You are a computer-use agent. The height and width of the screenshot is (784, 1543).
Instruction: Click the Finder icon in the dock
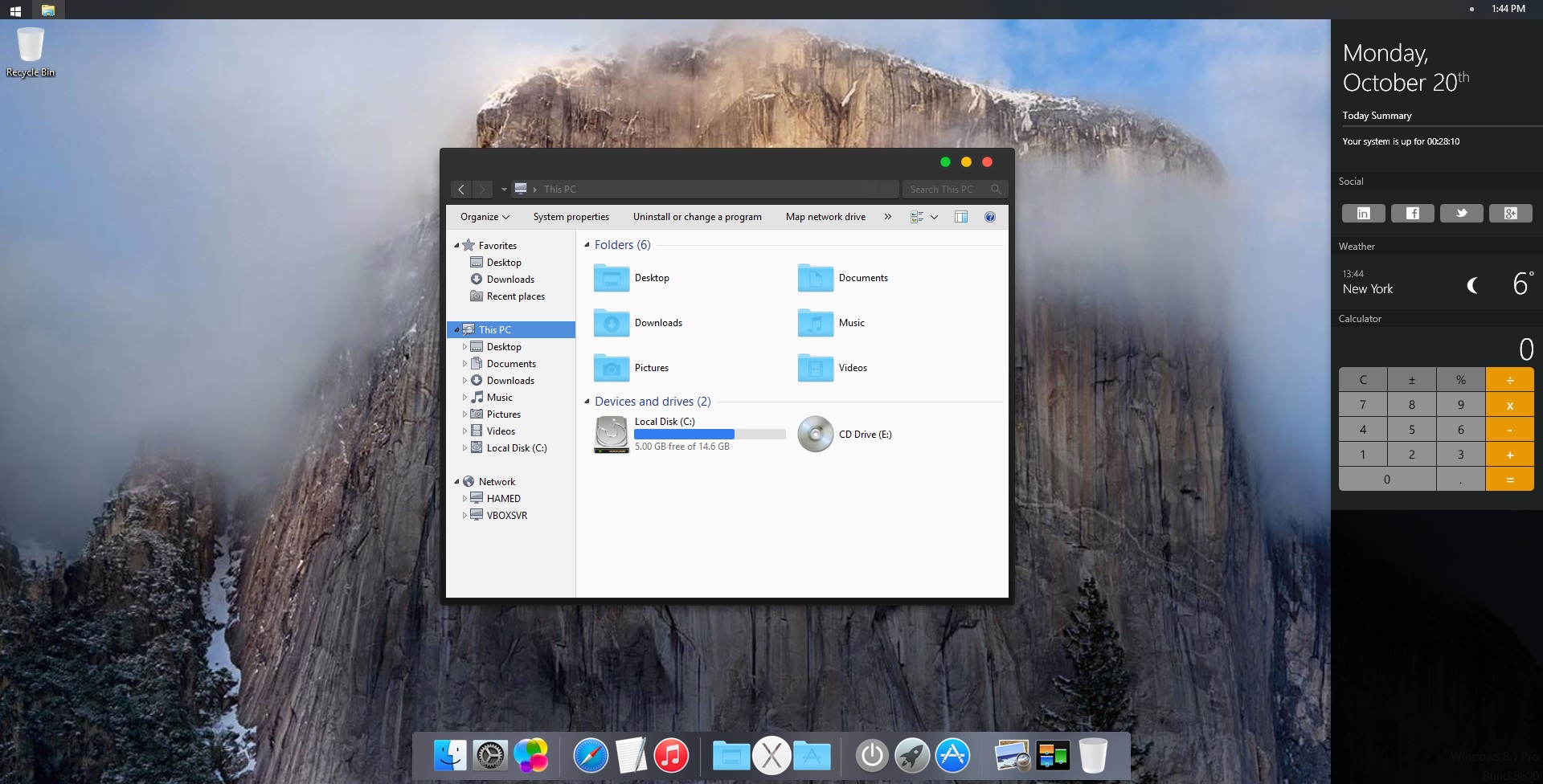pyautogui.click(x=450, y=756)
